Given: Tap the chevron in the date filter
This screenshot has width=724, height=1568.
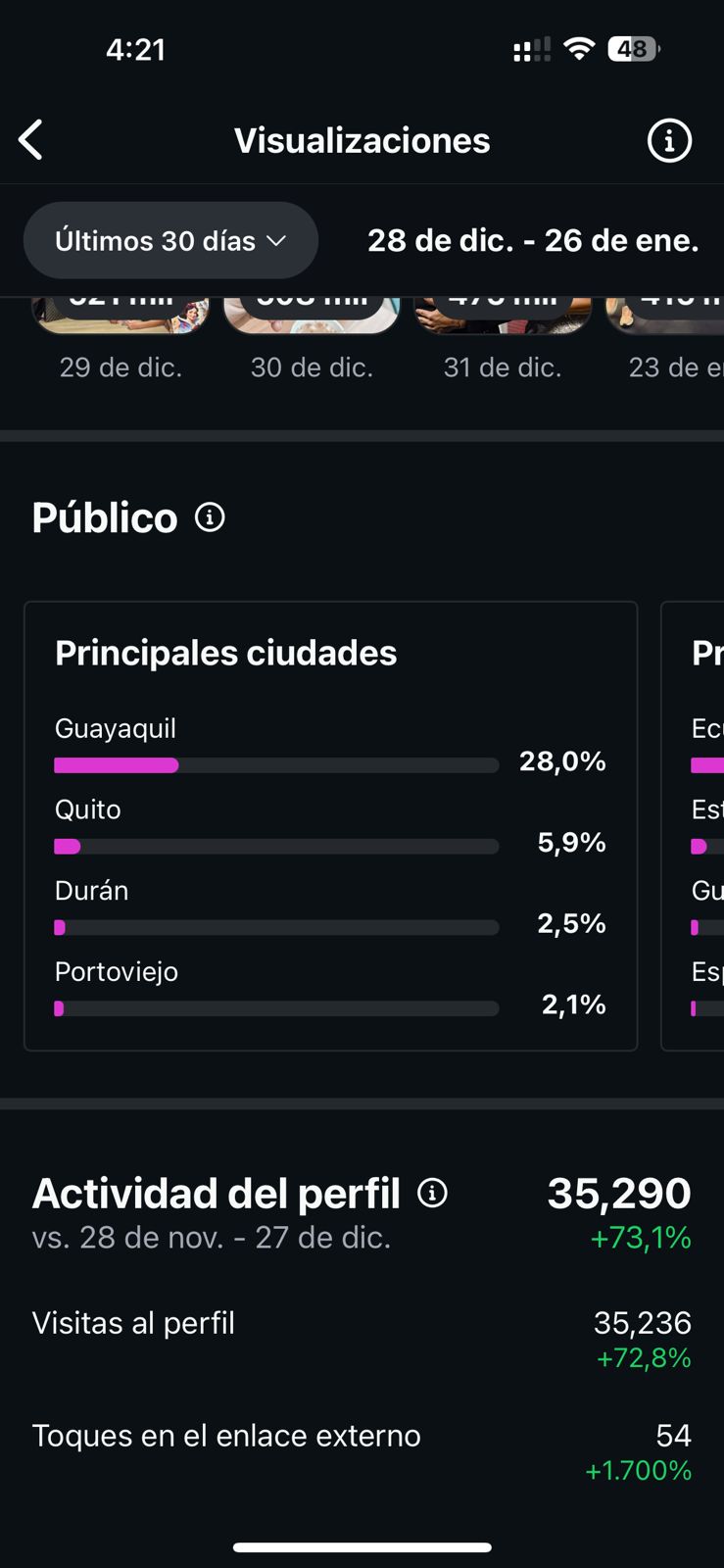Looking at the screenshot, I should pyautogui.click(x=277, y=241).
